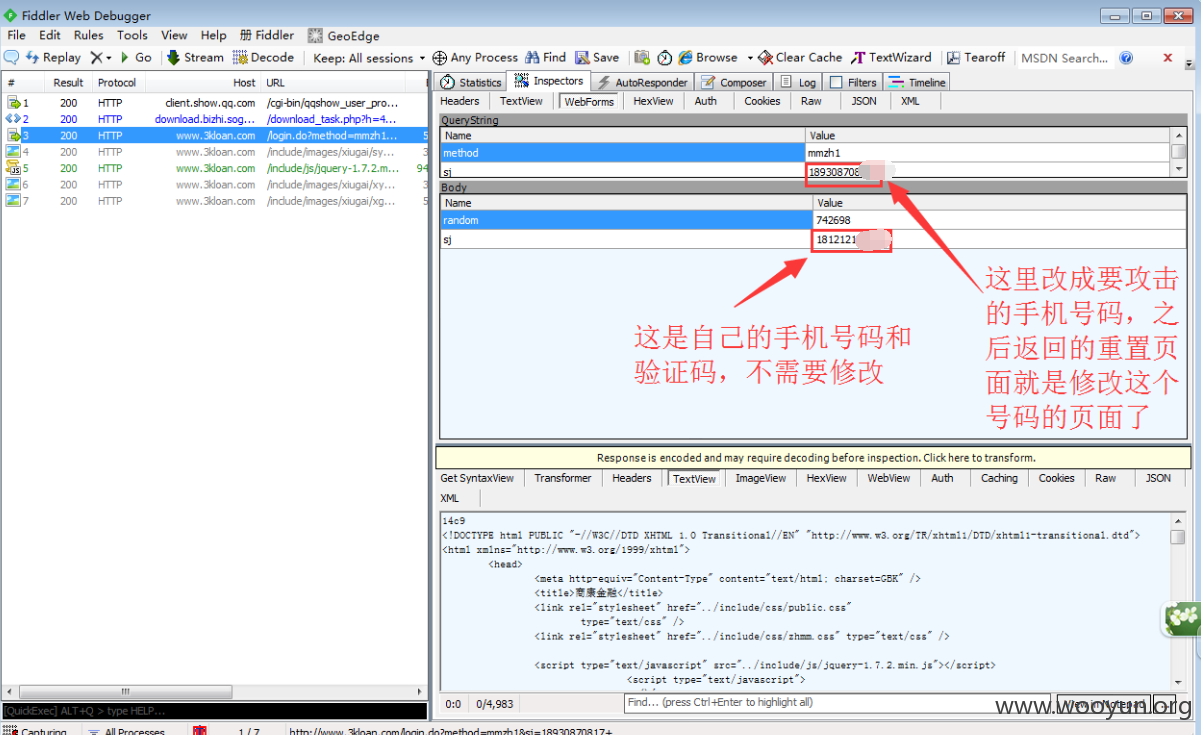Select session 3 login.do row
The height and width of the screenshot is (735, 1201).
tap(214, 135)
